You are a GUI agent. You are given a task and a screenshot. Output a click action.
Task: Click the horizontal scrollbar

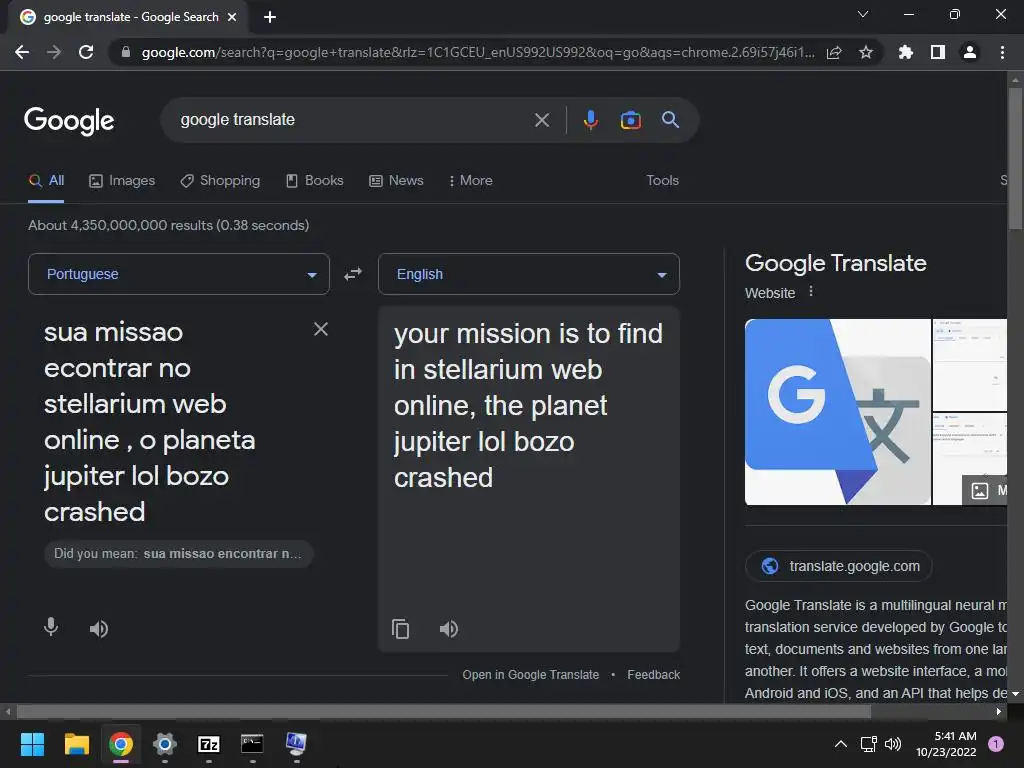tap(443, 711)
